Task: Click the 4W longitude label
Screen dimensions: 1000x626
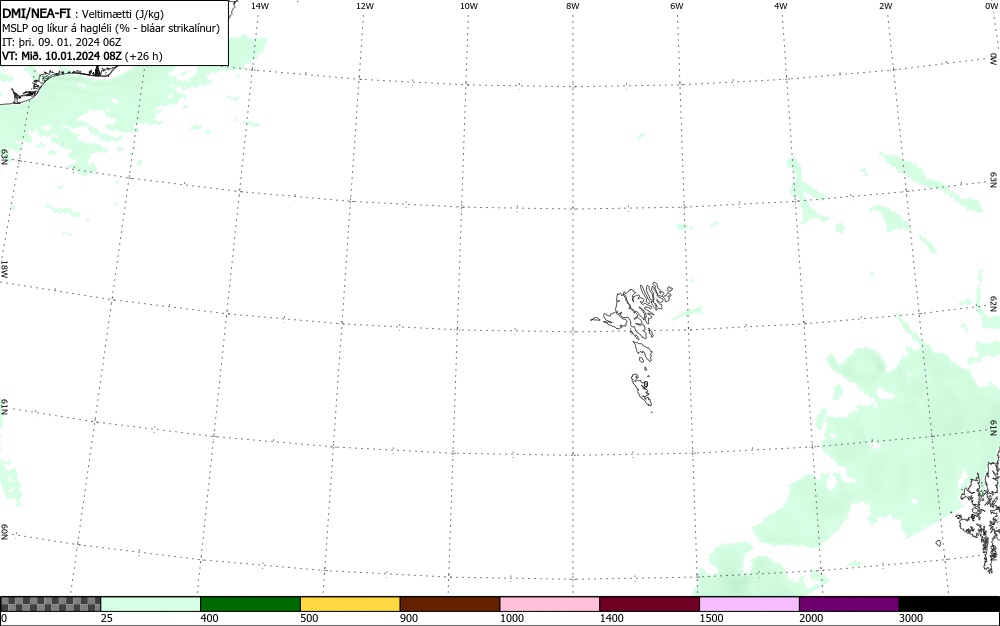Action: (x=781, y=6)
